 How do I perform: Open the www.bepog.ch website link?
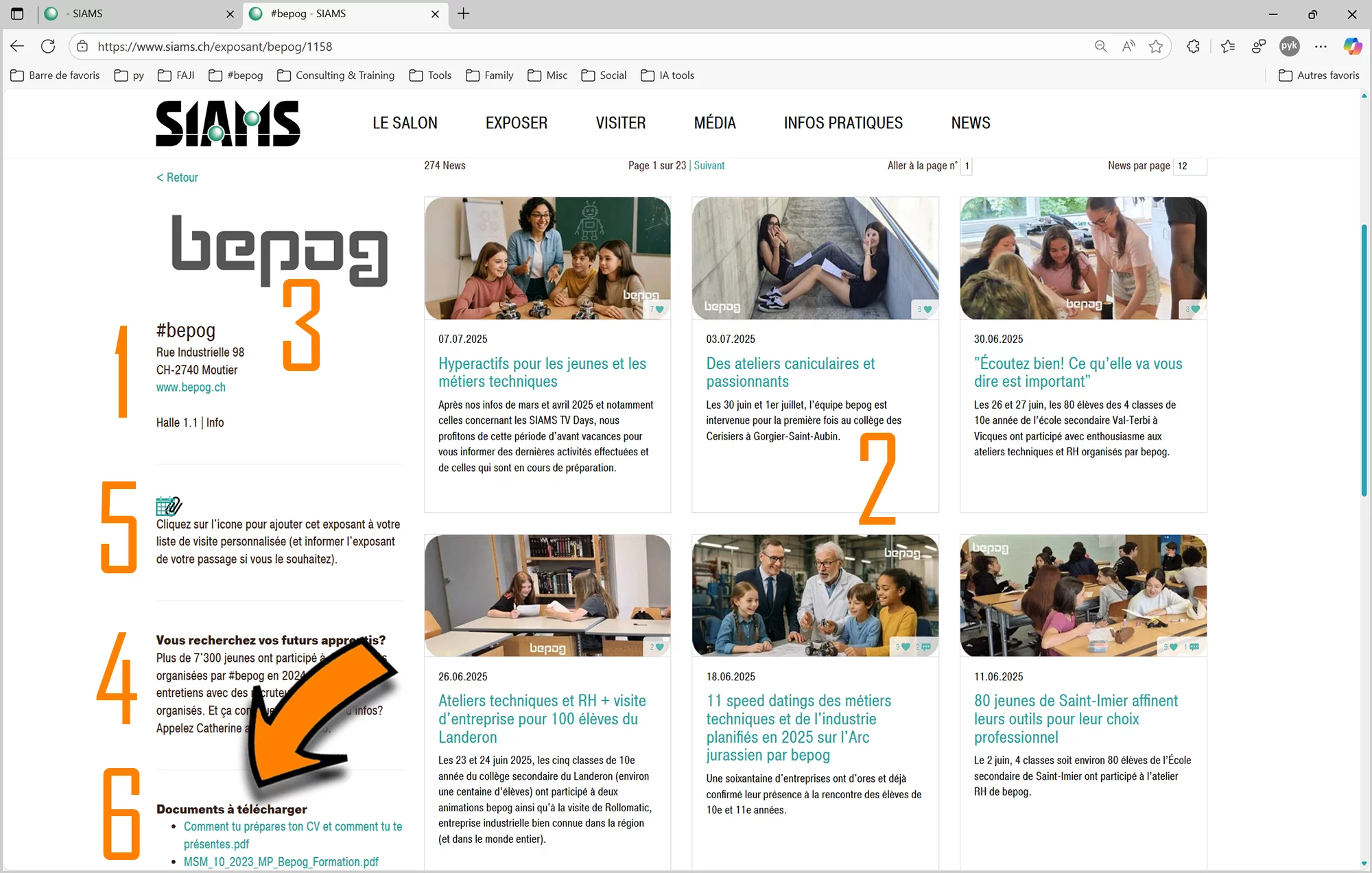tap(191, 387)
